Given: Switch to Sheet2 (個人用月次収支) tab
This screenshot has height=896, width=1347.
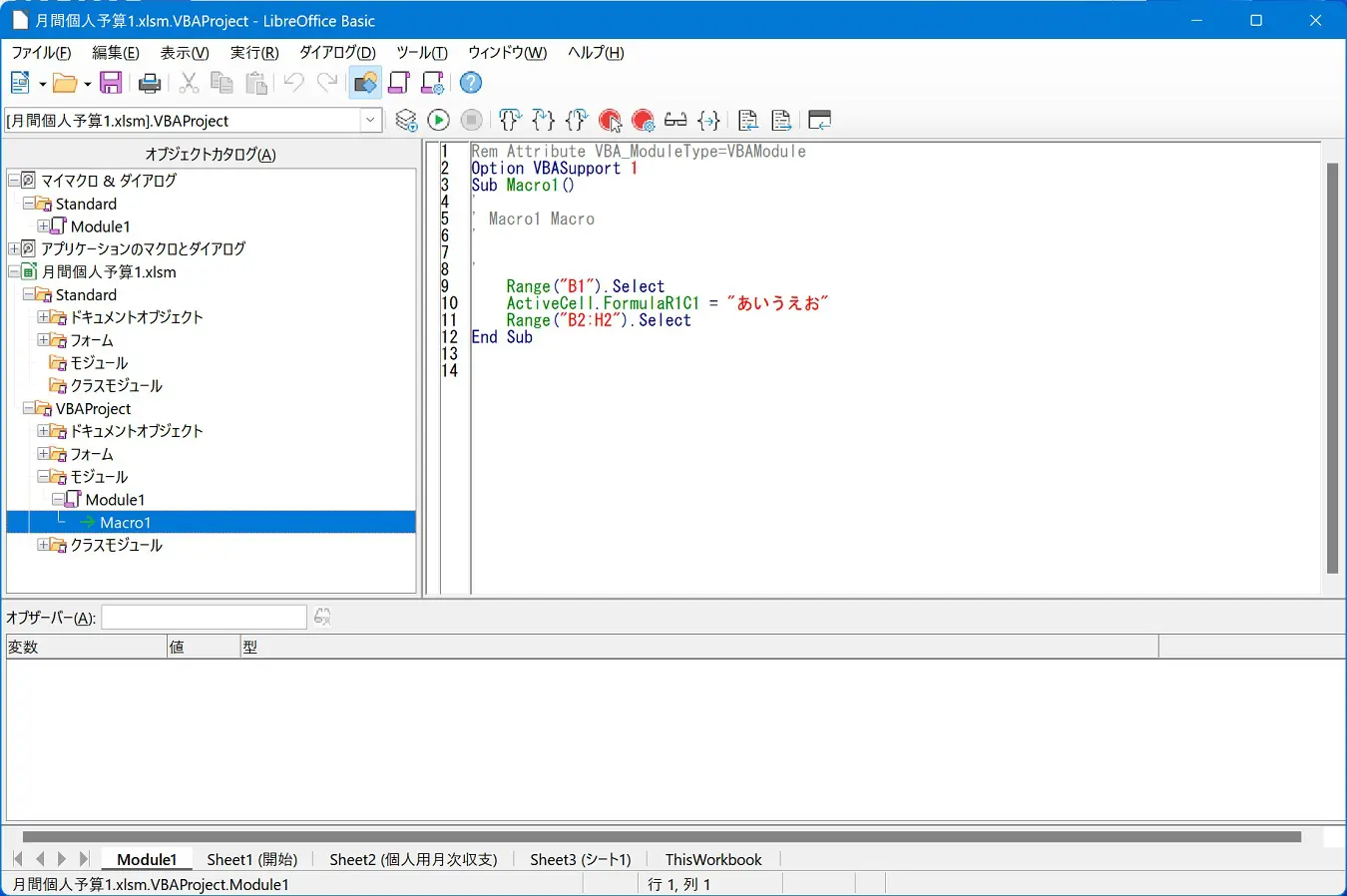Looking at the screenshot, I should pos(413,859).
